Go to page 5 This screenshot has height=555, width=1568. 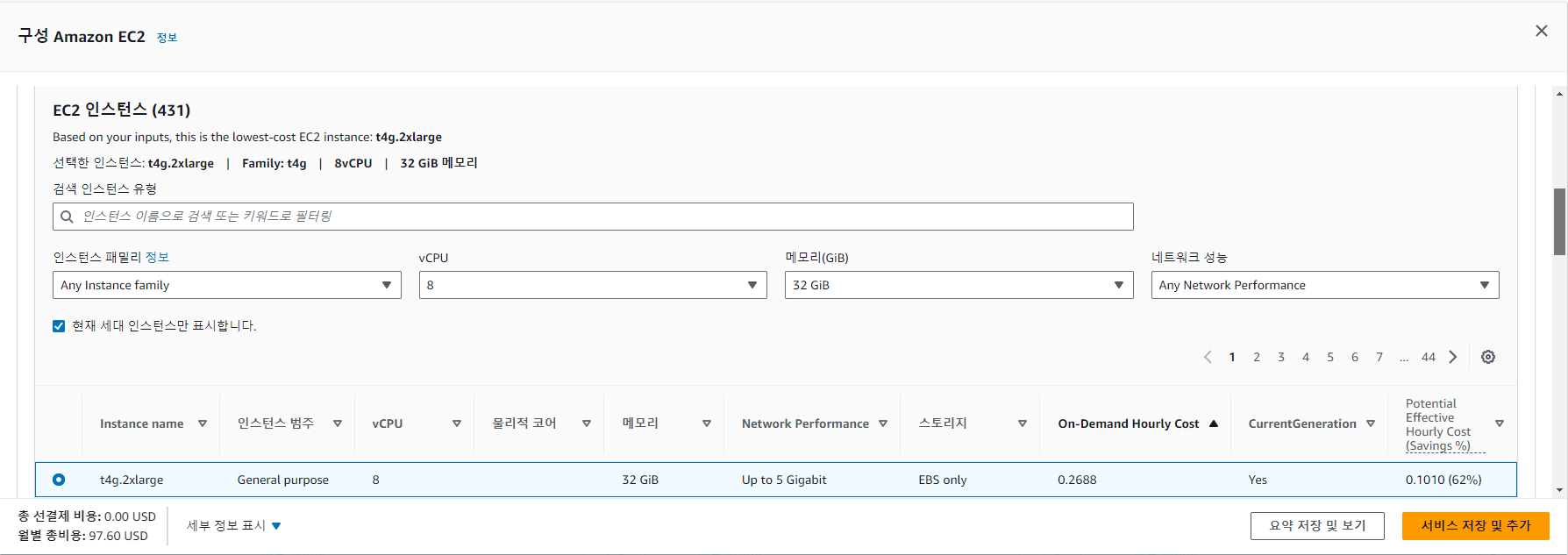tap(1330, 357)
